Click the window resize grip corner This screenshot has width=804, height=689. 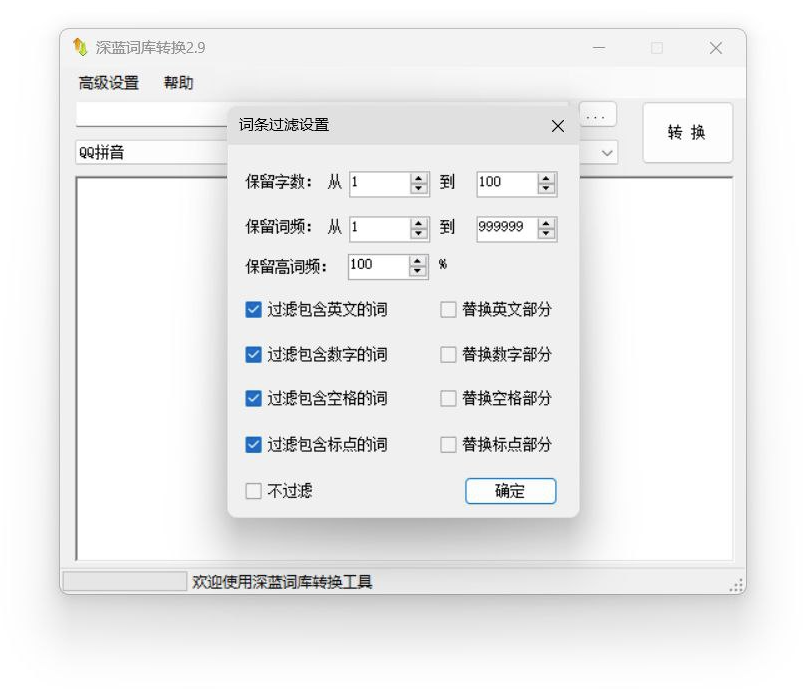(x=736, y=585)
